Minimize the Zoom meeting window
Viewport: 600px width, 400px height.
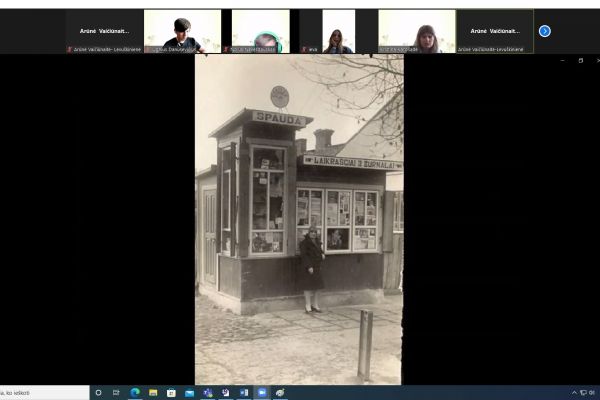click(x=562, y=60)
